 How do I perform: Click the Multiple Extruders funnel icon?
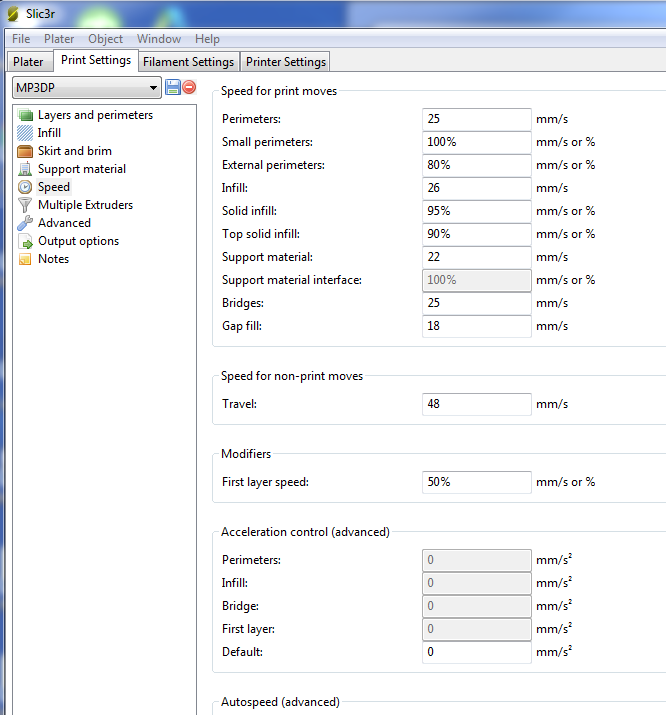pos(25,205)
